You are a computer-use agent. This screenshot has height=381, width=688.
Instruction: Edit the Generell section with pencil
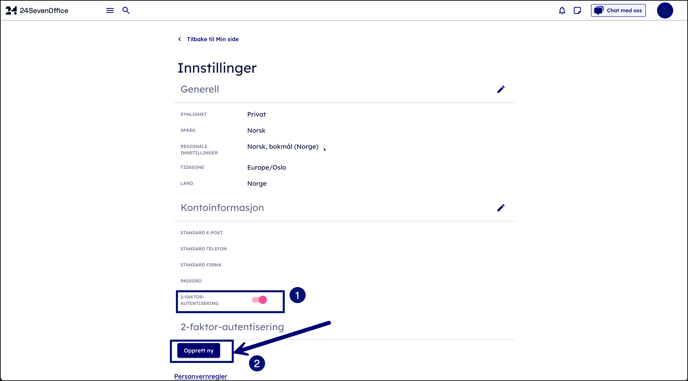pyautogui.click(x=501, y=90)
